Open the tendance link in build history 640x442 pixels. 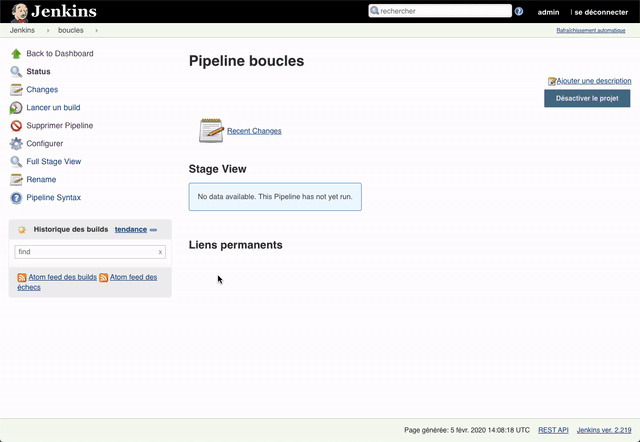pos(131,229)
